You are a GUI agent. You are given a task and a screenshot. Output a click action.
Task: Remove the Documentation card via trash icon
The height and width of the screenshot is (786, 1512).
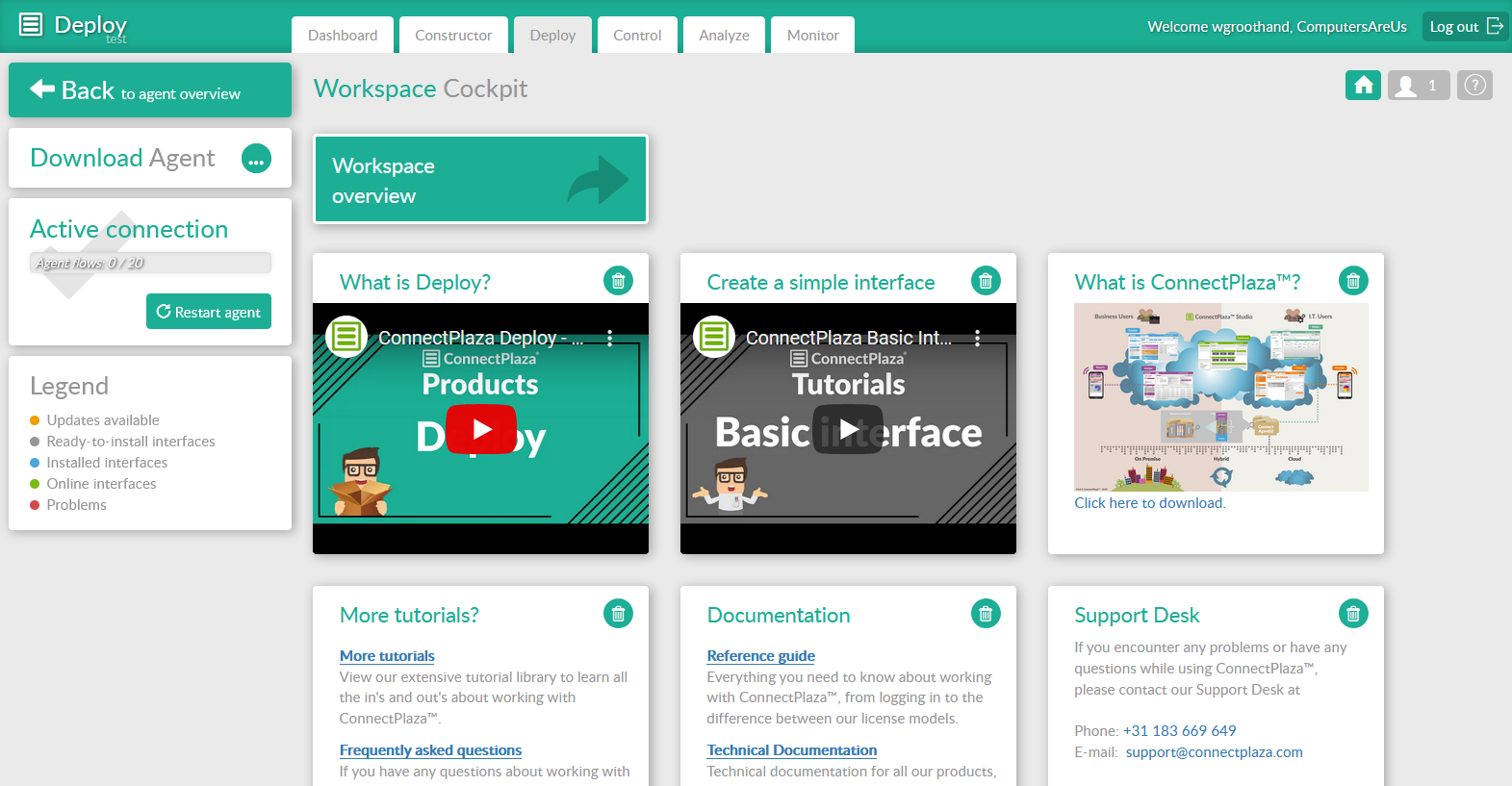click(986, 614)
